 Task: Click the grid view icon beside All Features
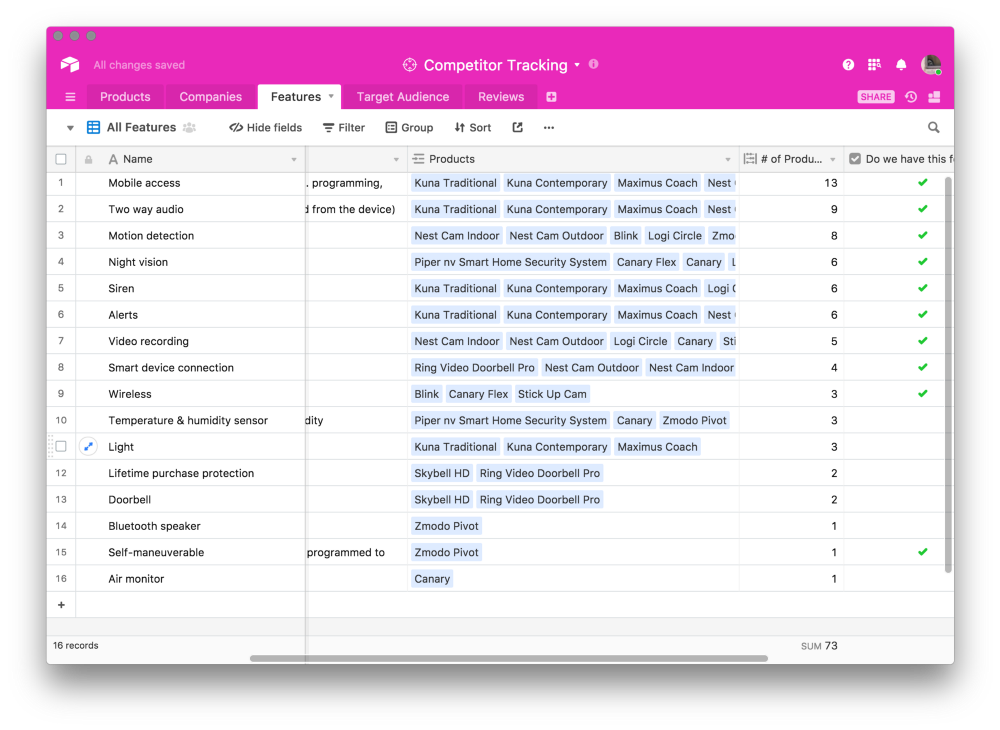[x=93, y=128]
